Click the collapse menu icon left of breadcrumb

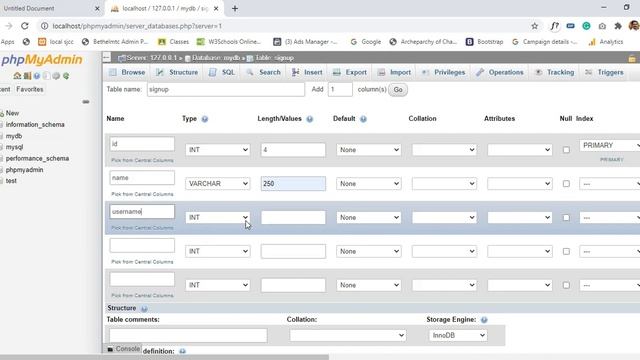[107, 58]
